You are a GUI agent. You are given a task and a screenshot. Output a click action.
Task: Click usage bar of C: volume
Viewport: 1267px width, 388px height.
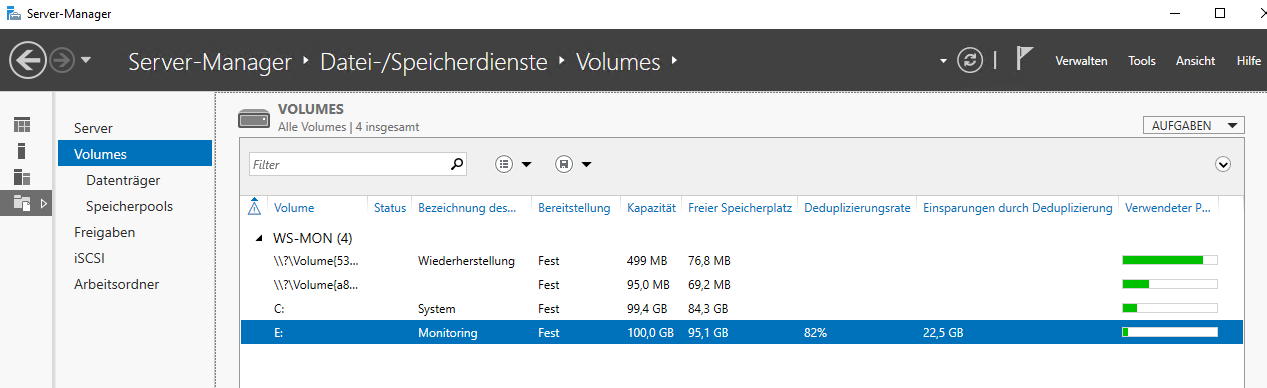coord(1170,308)
